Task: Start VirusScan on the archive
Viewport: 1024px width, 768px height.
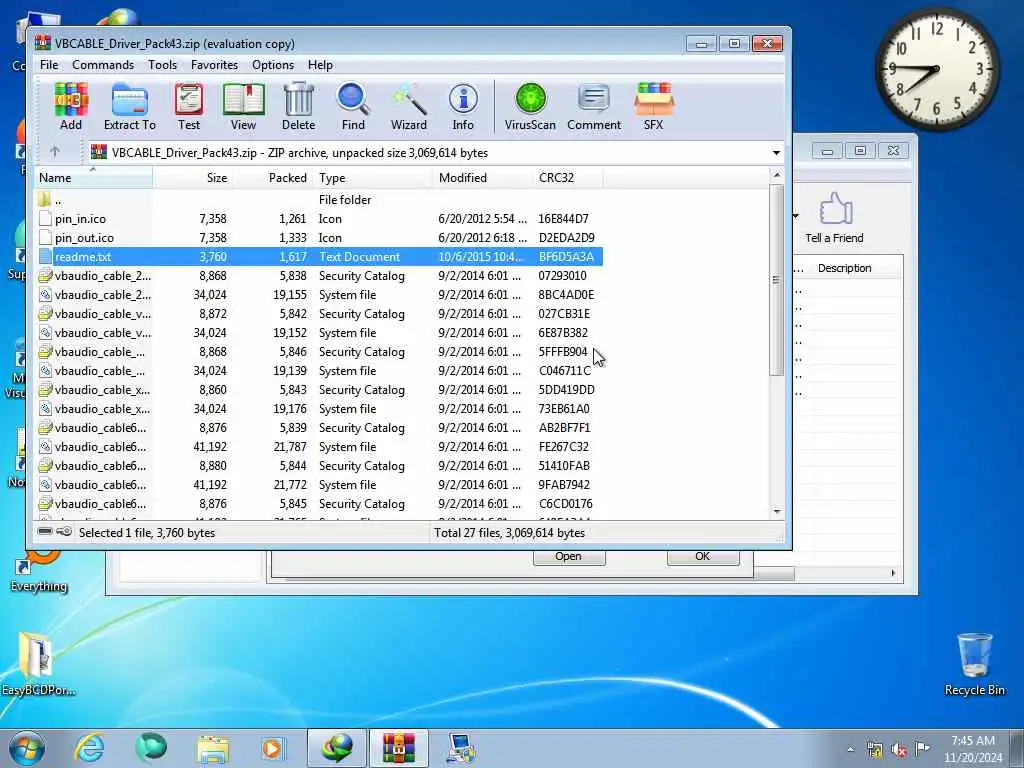Action: pyautogui.click(x=530, y=106)
